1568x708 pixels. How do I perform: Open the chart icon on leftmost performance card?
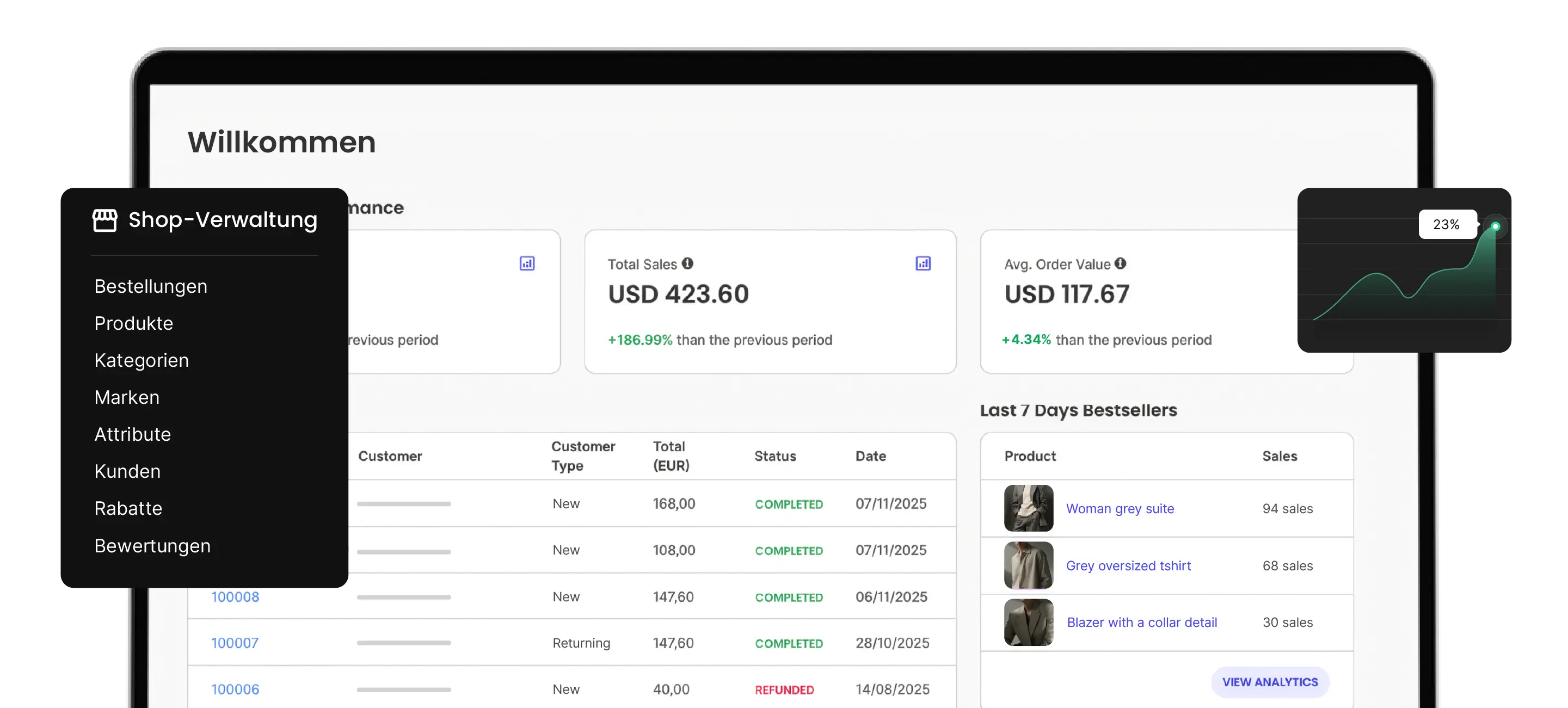point(527,263)
